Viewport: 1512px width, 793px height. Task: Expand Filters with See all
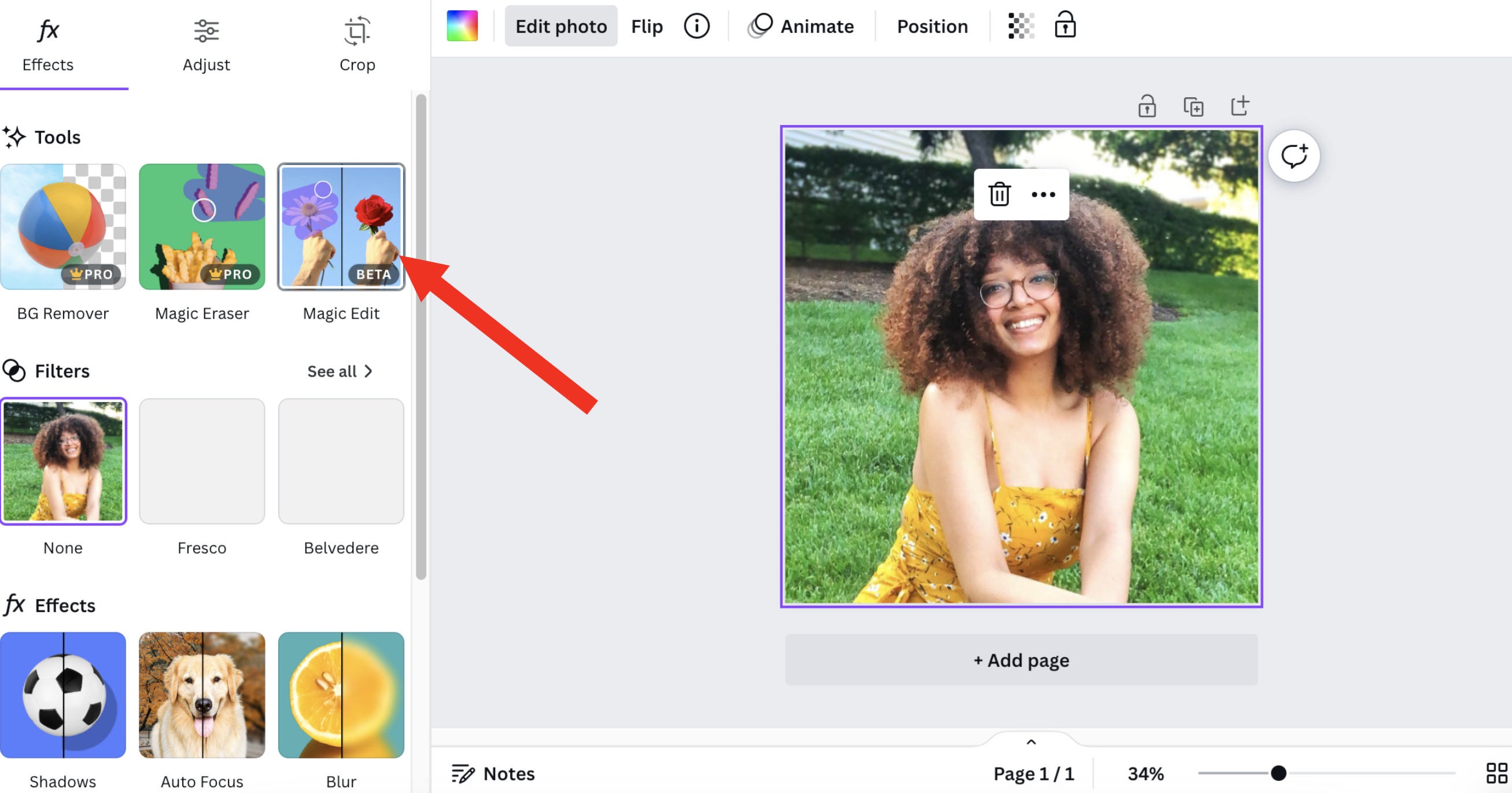[340, 371]
